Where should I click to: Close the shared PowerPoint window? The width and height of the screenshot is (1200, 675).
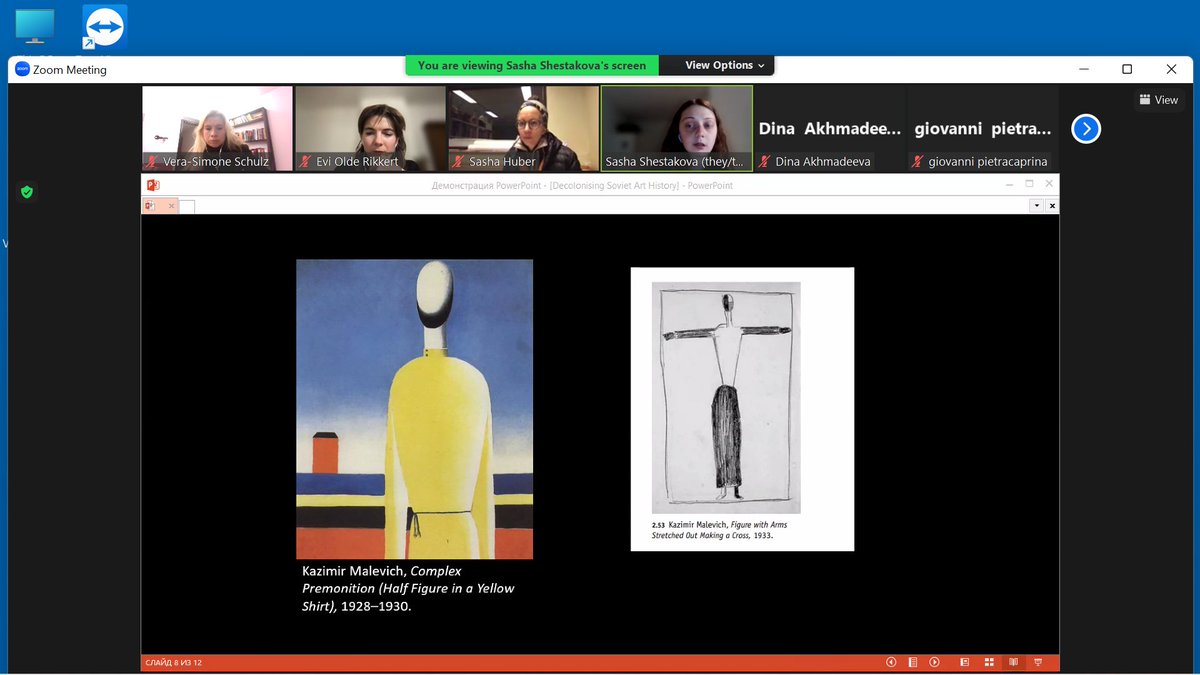[1049, 184]
